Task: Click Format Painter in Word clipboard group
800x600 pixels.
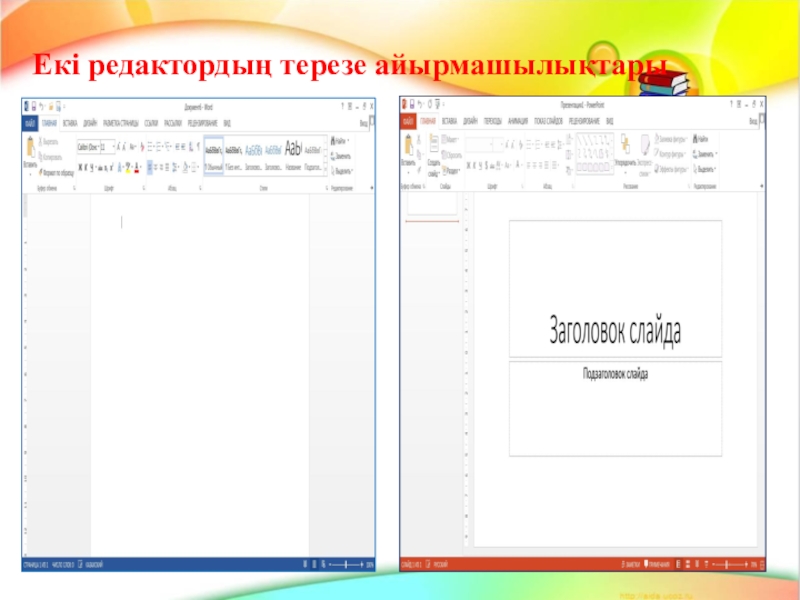Action: point(57,173)
